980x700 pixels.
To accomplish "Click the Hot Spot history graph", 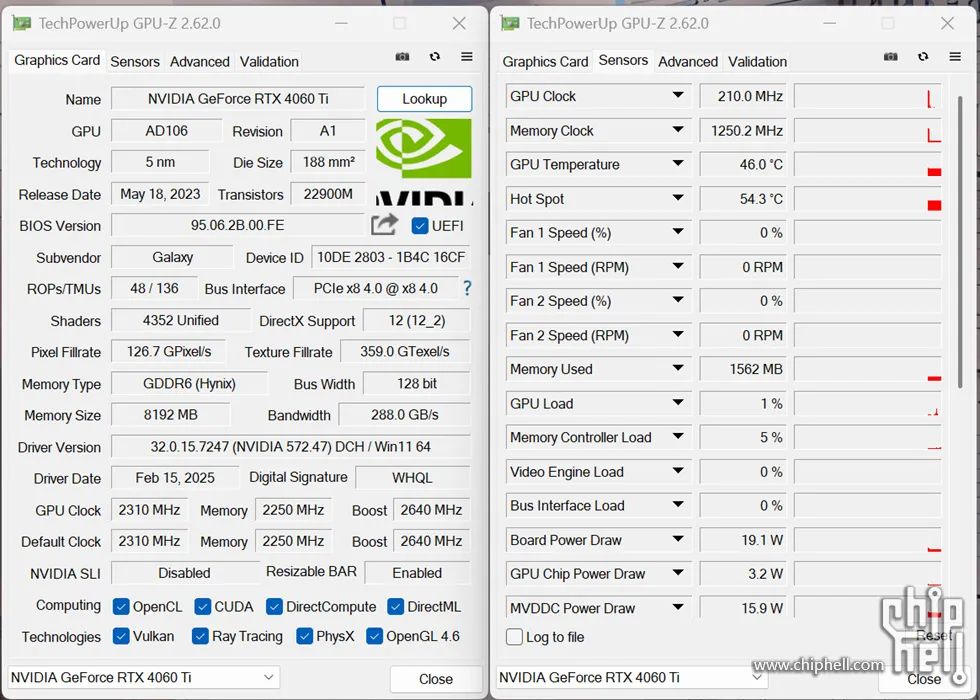I will (868, 199).
